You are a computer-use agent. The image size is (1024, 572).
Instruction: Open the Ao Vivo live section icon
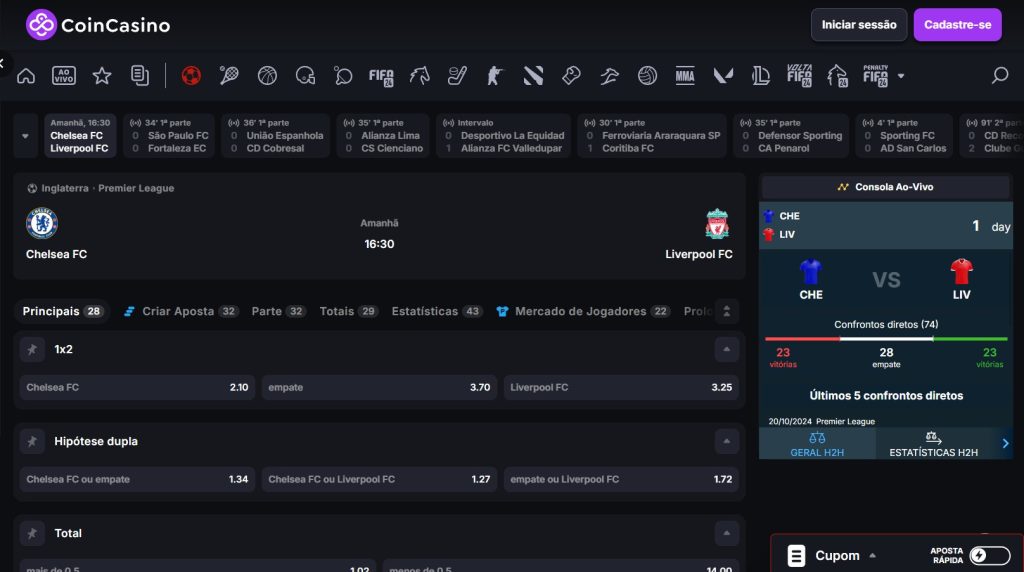pyautogui.click(x=64, y=76)
